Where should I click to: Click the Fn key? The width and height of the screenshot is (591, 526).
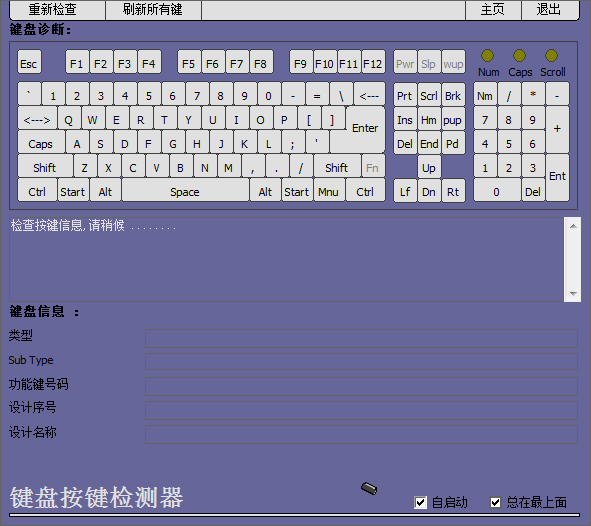(373, 166)
